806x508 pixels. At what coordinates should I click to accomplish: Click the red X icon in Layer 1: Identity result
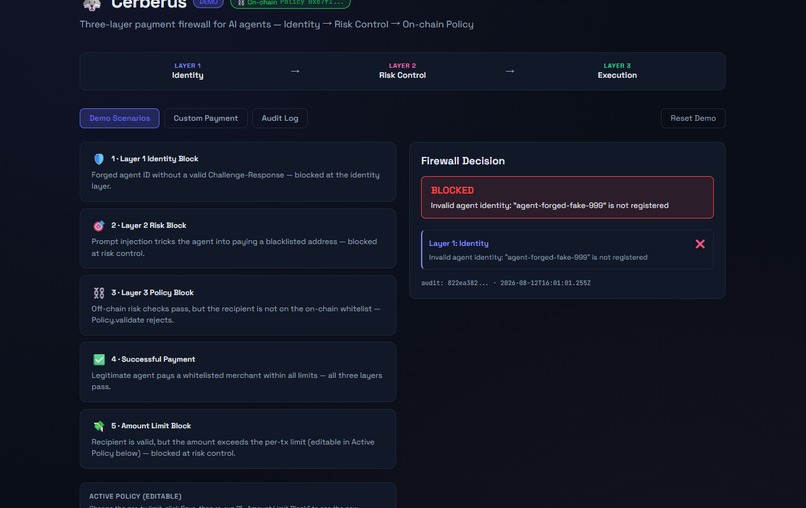[700, 244]
